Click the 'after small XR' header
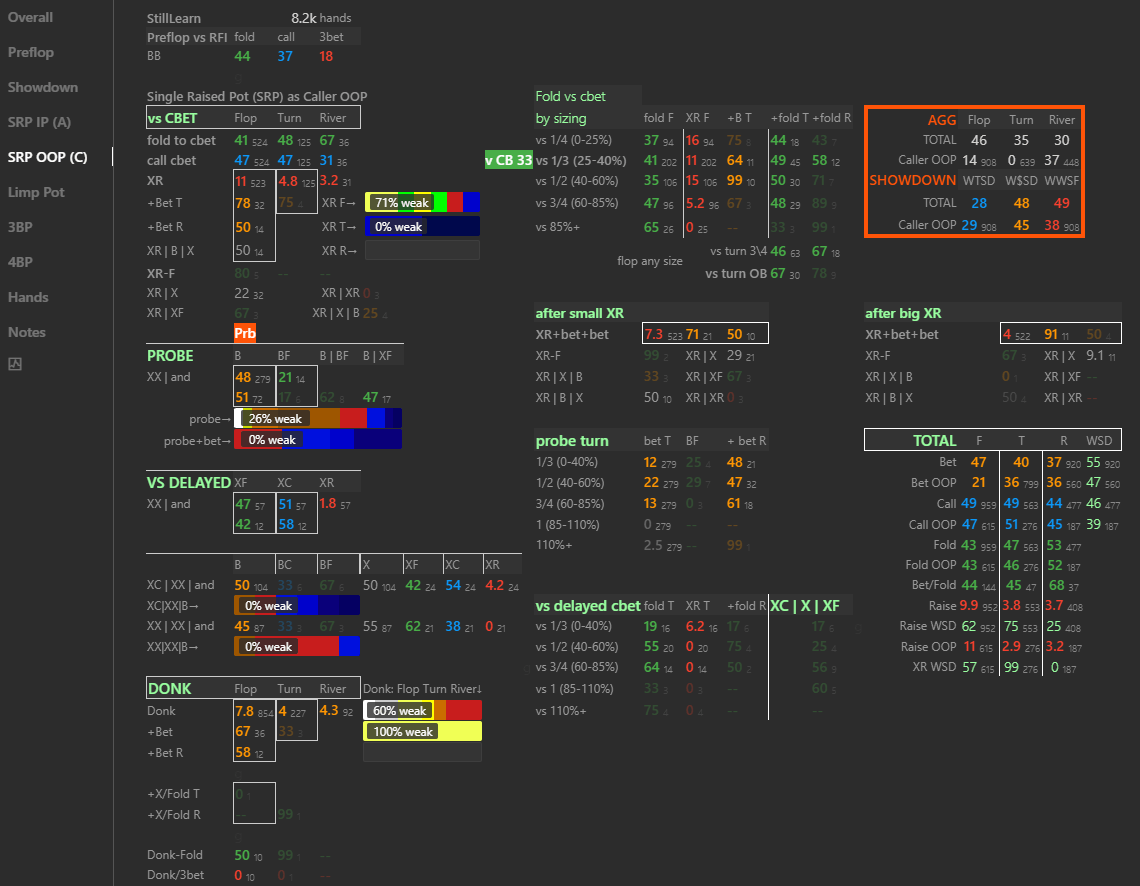The height and width of the screenshot is (886, 1140). (x=579, y=313)
